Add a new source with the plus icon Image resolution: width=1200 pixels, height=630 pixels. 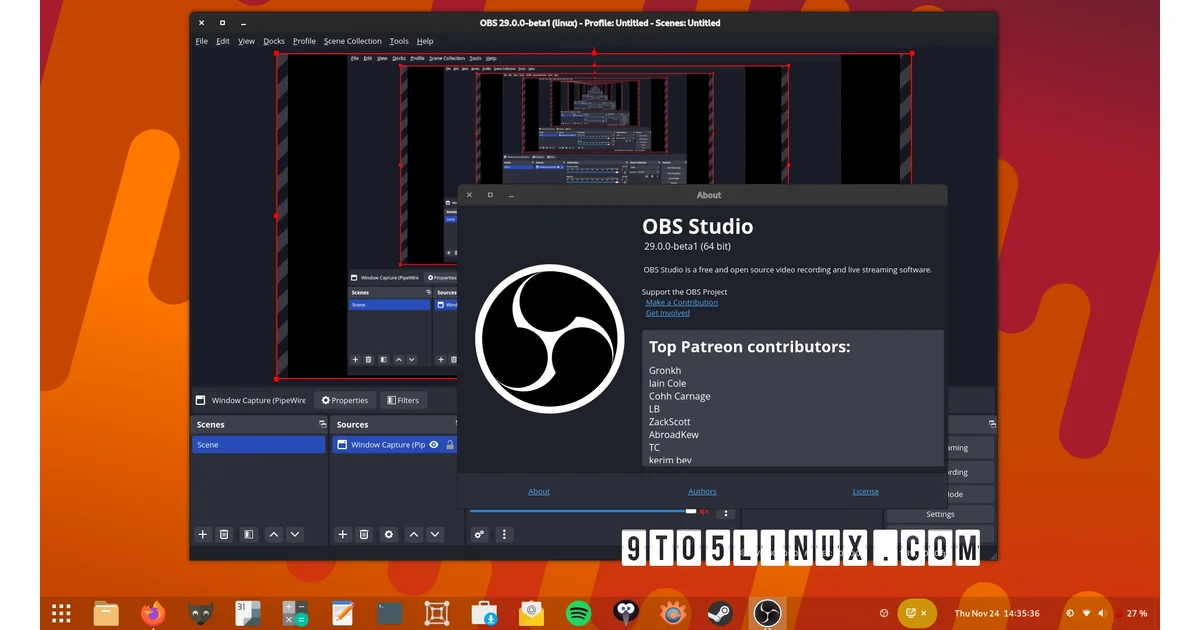point(342,534)
